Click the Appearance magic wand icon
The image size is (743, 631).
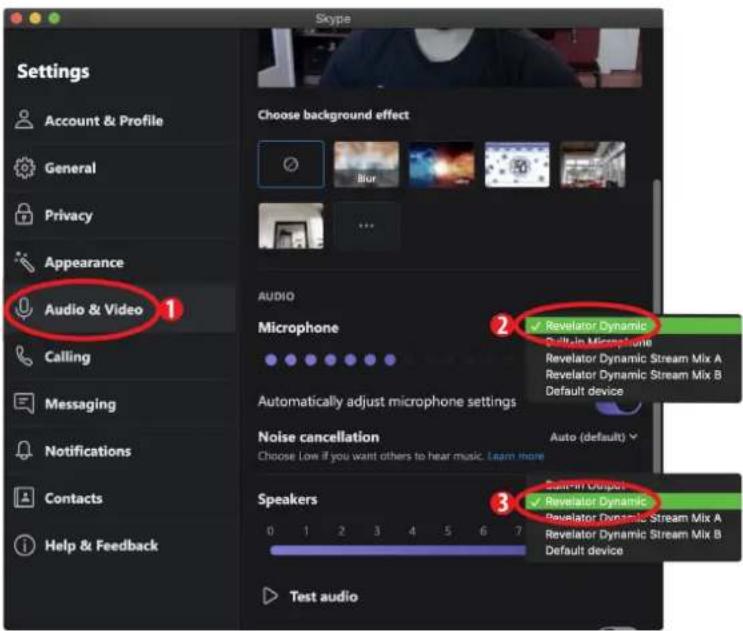tap(24, 261)
